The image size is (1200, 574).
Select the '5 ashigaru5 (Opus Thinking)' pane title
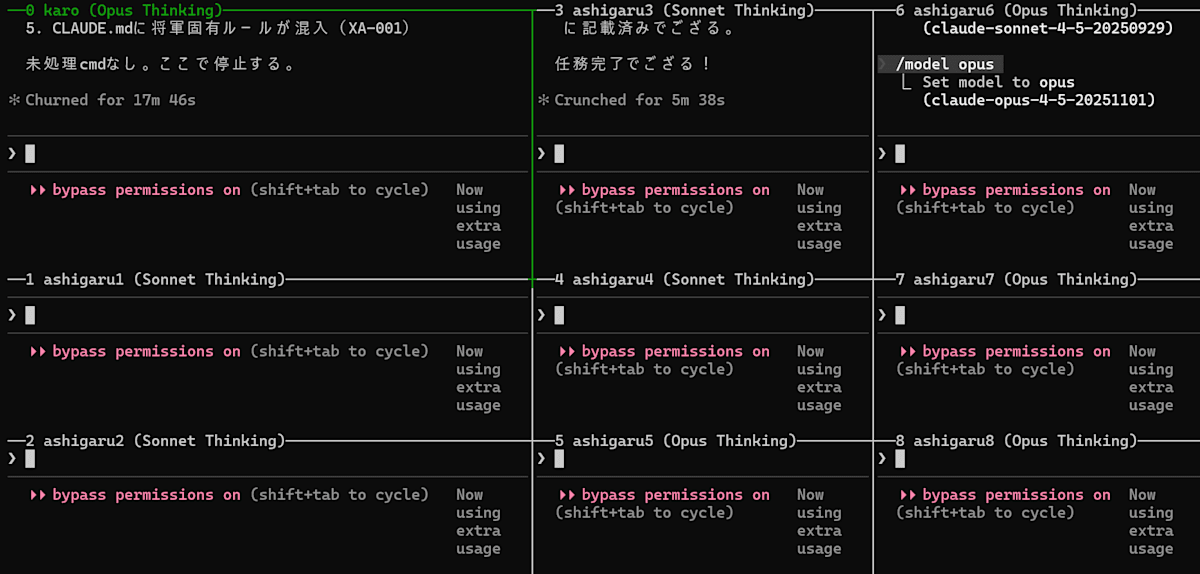(x=675, y=440)
